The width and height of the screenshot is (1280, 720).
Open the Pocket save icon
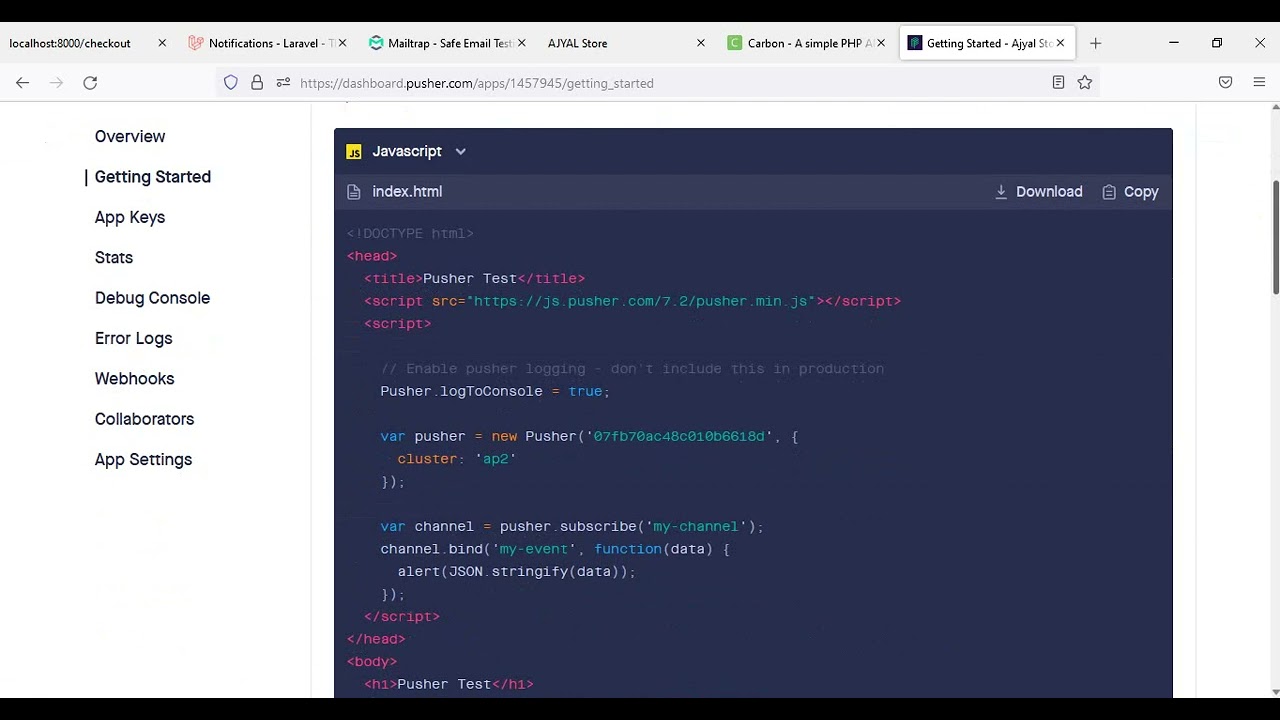[x=1225, y=83]
